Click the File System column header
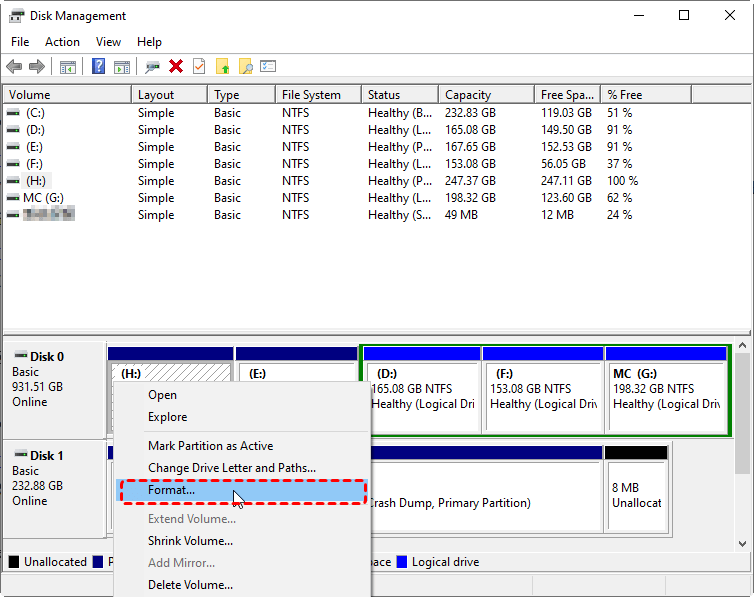The width and height of the screenshot is (754, 597). (x=311, y=95)
